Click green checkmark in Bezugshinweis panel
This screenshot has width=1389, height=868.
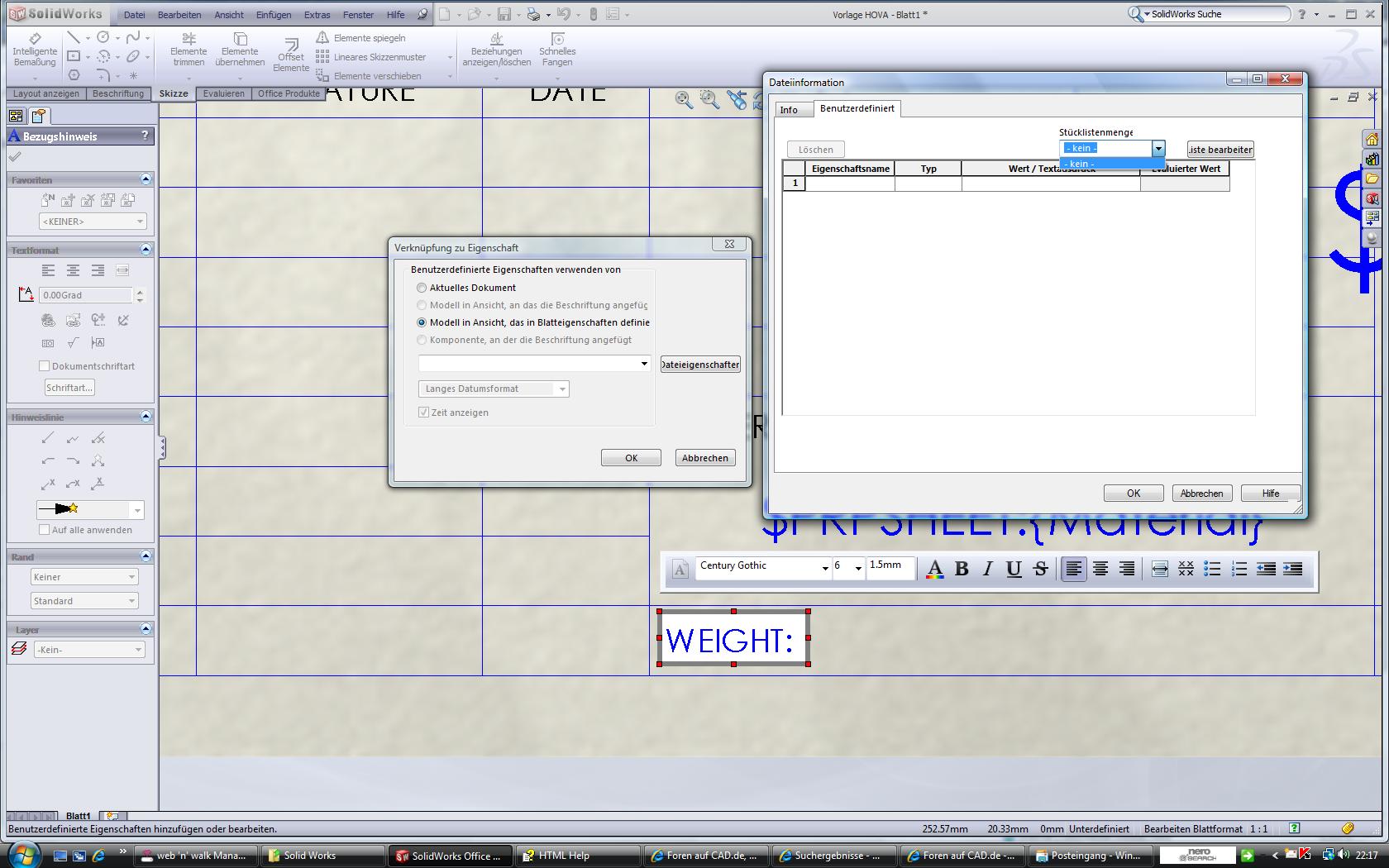click(15, 157)
